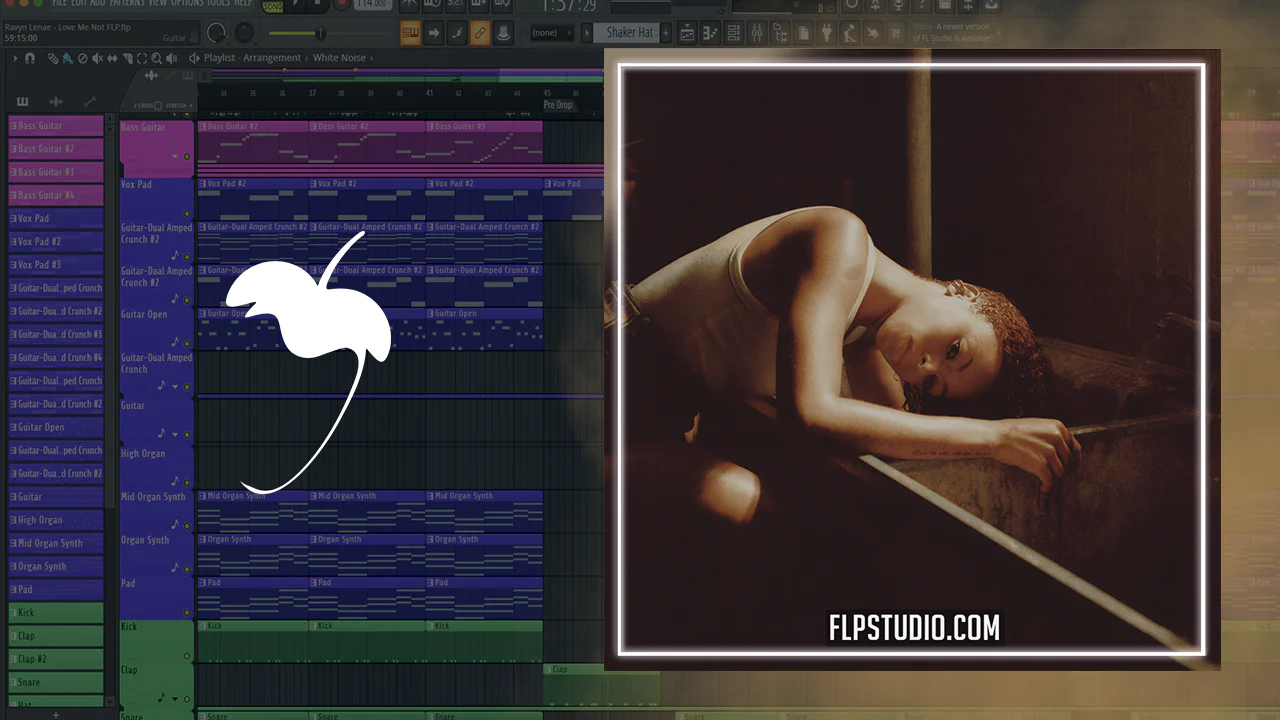This screenshot has height=720, width=1280.
Task: Toggle SONG mode switch
Action: coord(271,5)
